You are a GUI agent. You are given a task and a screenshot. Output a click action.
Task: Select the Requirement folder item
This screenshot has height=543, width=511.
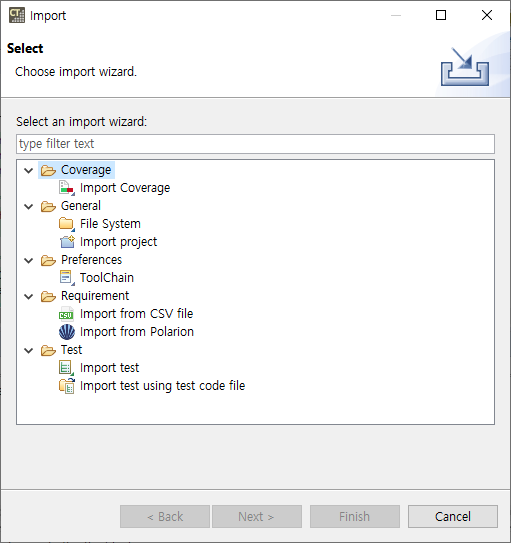pyautogui.click(x=85, y=296)
